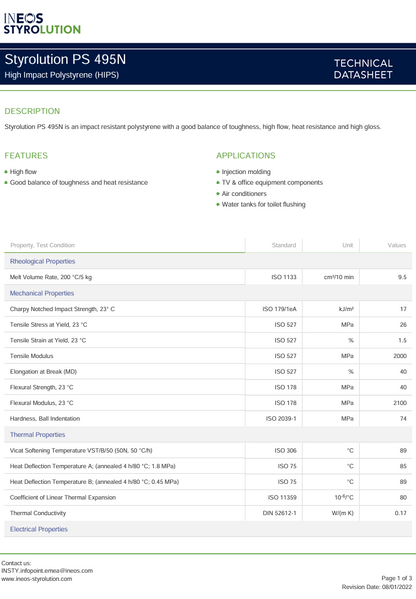
Task: Click the Thermal Properties section header
Action: 37,435
